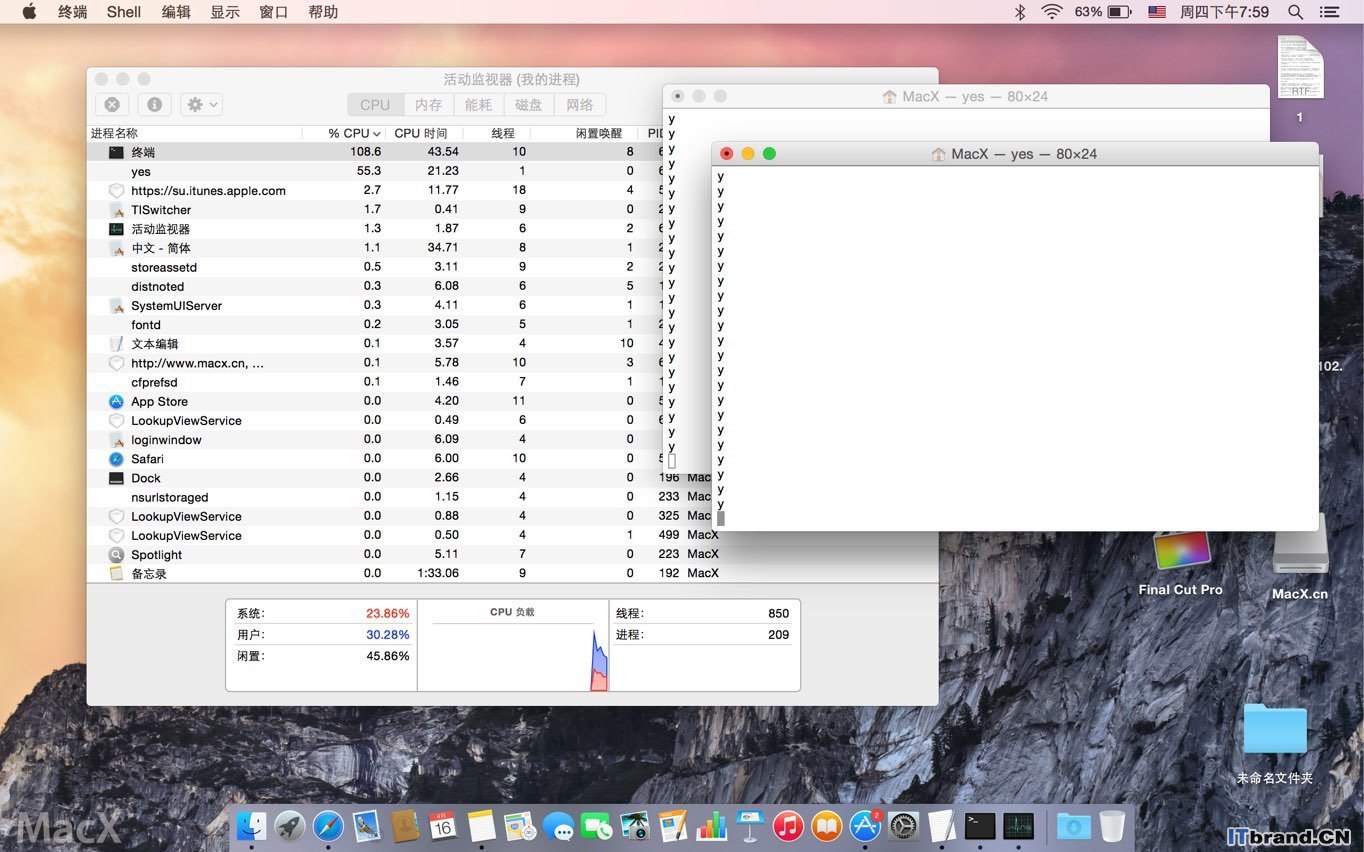This screenshot has height=852, width=1364.
Task: Select https://su.itunes.apple.com process row
Action: [375, 190]
